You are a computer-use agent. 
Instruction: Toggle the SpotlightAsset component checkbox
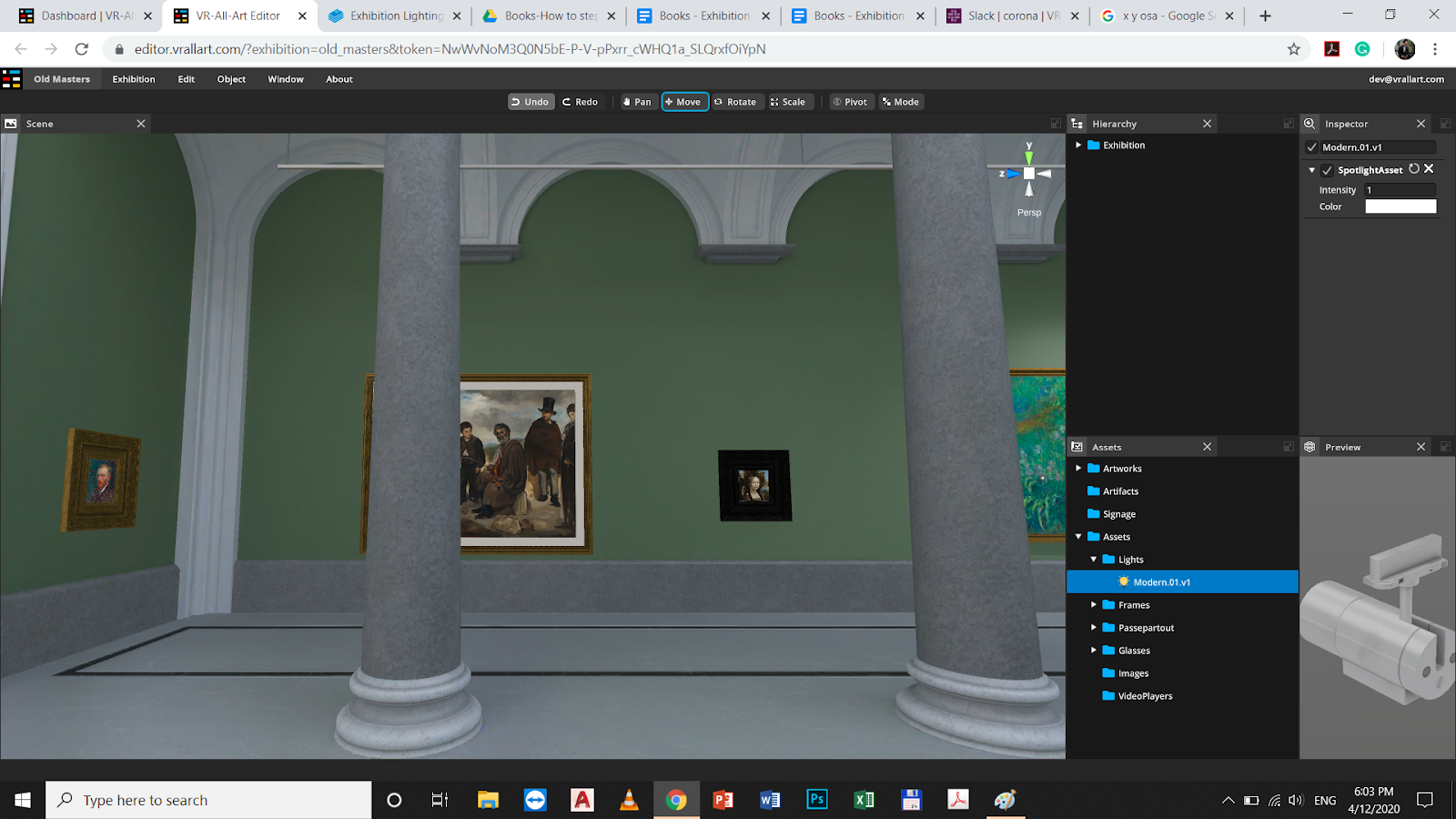1327,170
